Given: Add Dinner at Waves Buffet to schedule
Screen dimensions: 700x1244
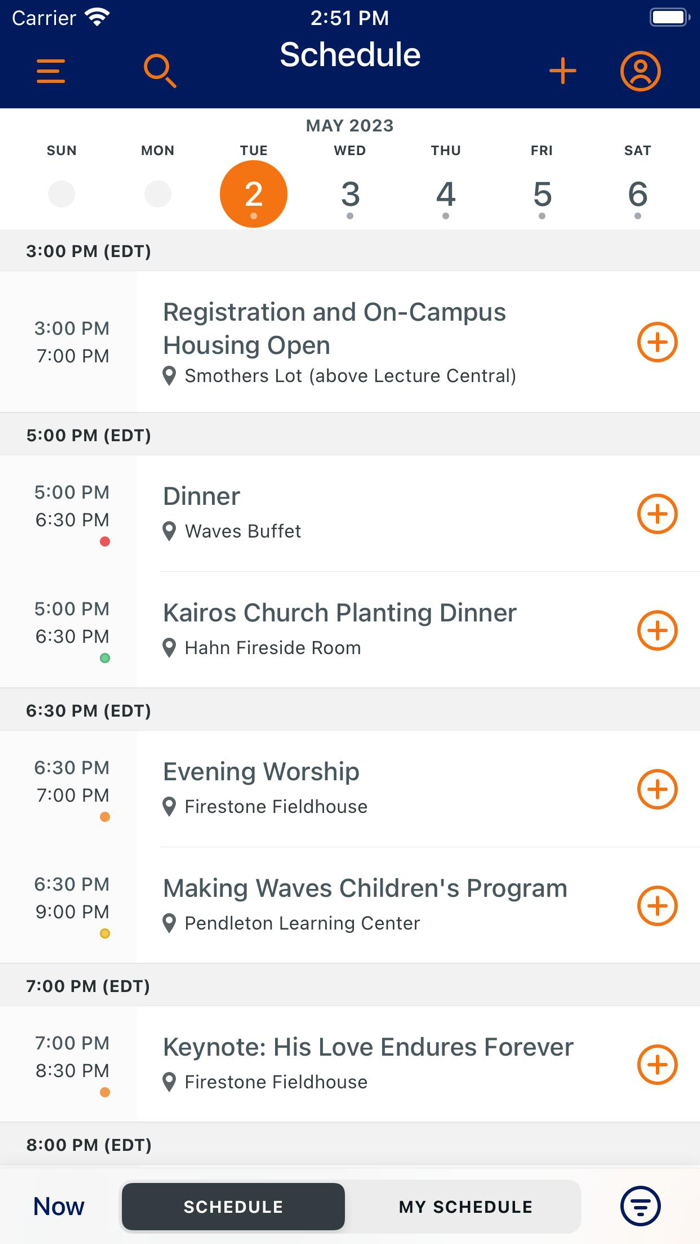Looking at the screenshot, I should [x=657, y=514].
